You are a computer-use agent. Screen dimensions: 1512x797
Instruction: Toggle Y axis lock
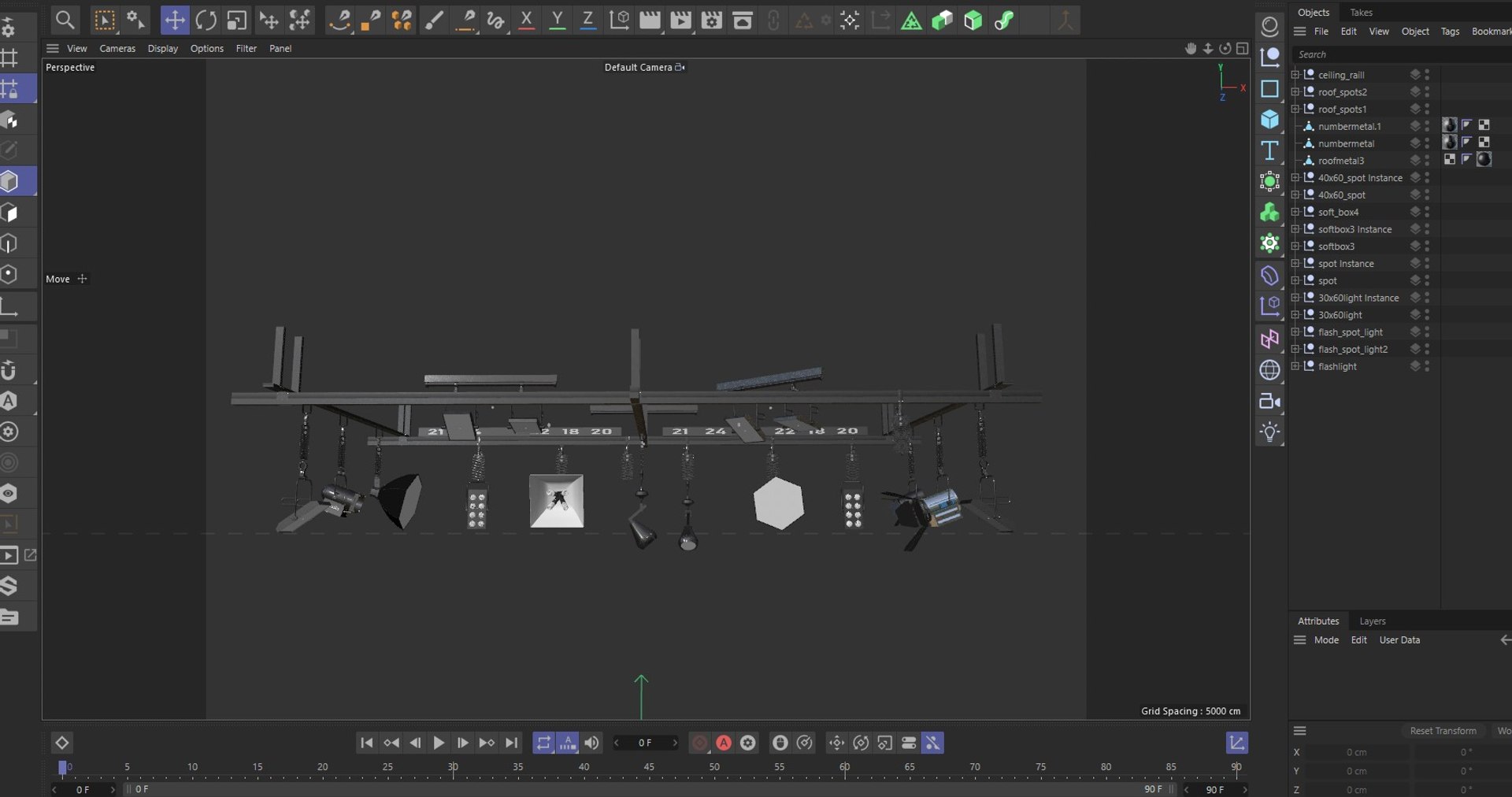[557, 20]
